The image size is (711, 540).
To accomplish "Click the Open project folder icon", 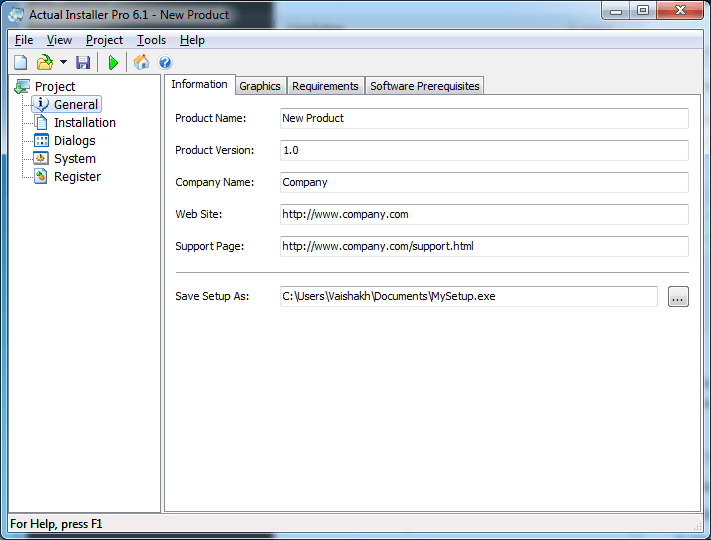I will pos(45,62).
